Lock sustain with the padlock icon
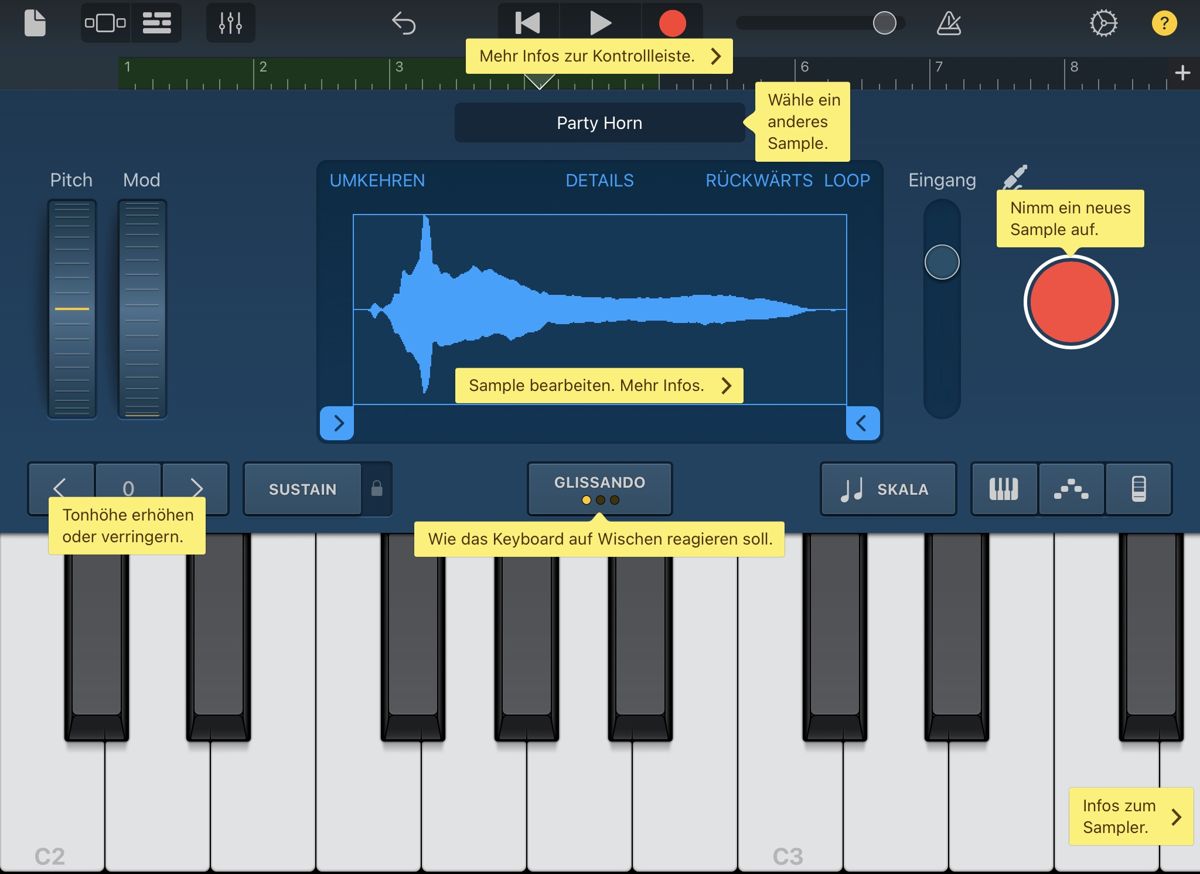The height and width of the screenshot is (874, 1200). point(377,489)
